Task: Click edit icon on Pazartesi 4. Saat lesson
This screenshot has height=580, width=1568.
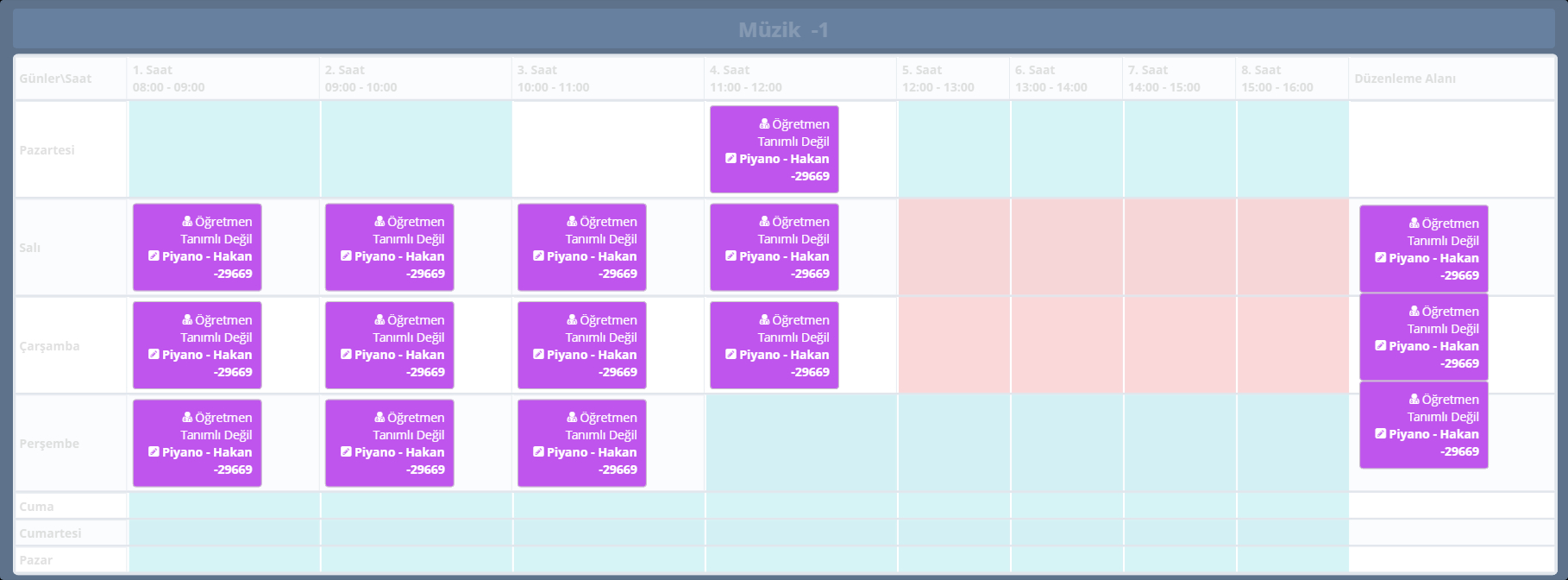Action: point(731,159)
